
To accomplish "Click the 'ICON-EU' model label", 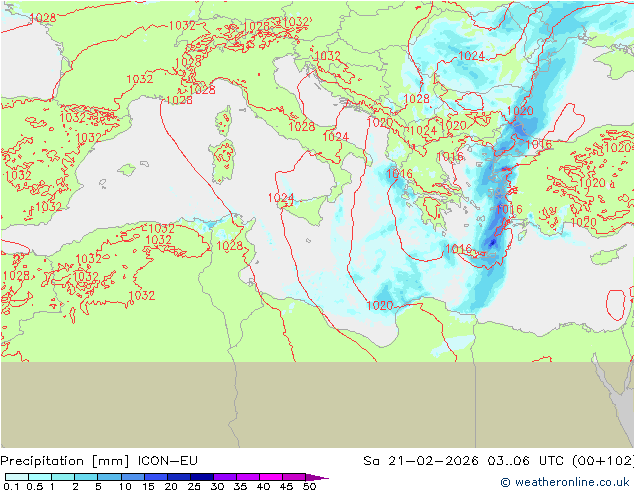I will (168, 461).
